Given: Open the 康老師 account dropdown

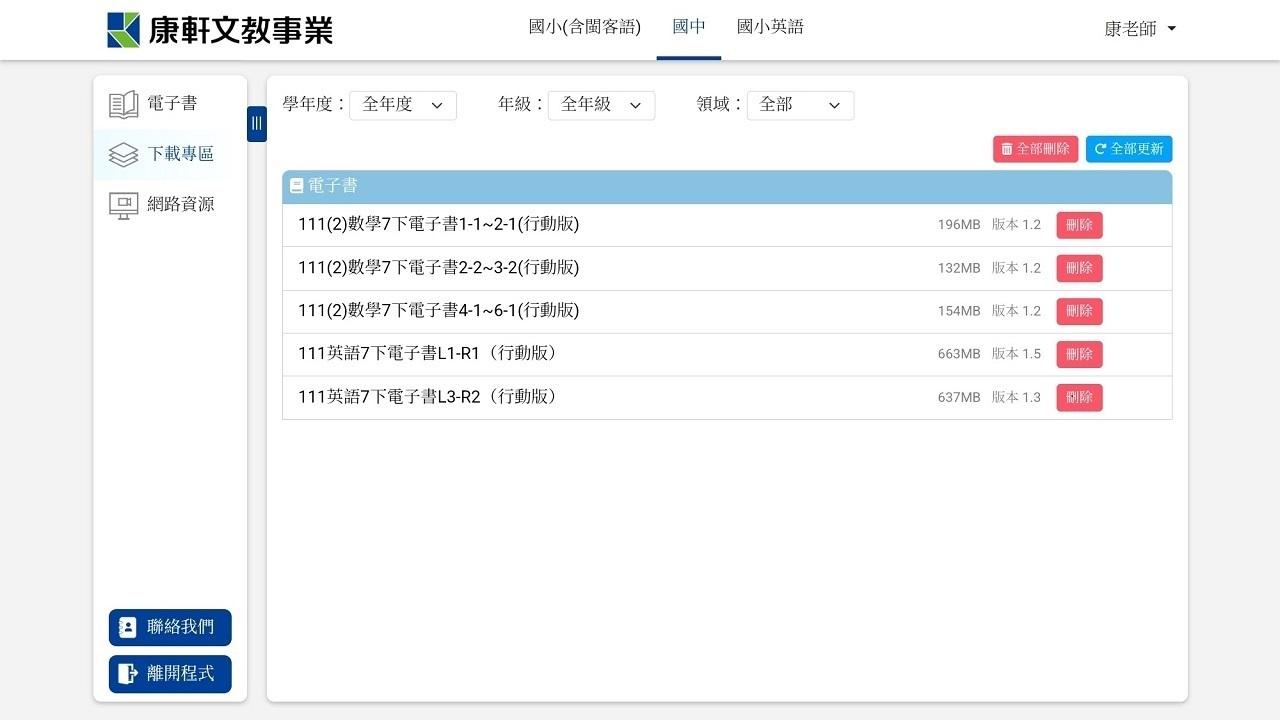Looking at the screenshot, I should (x=1140, y=29).
